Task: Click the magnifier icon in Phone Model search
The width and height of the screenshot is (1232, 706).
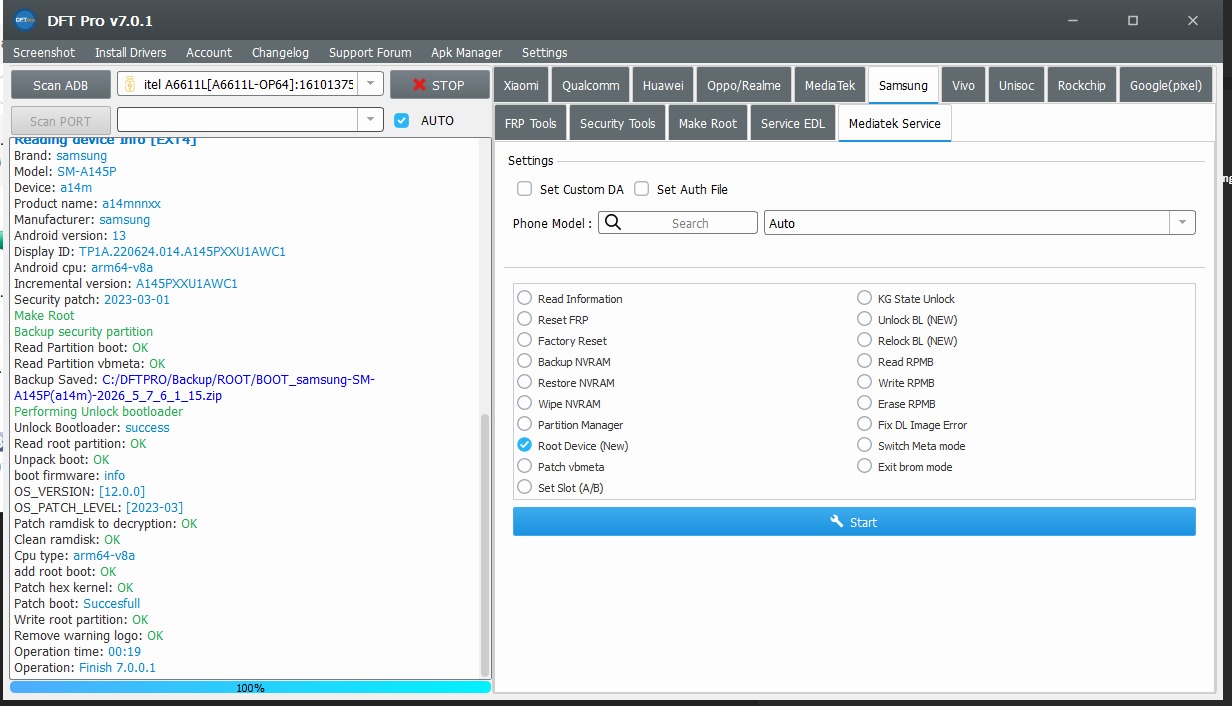Action: pos(613,223)
